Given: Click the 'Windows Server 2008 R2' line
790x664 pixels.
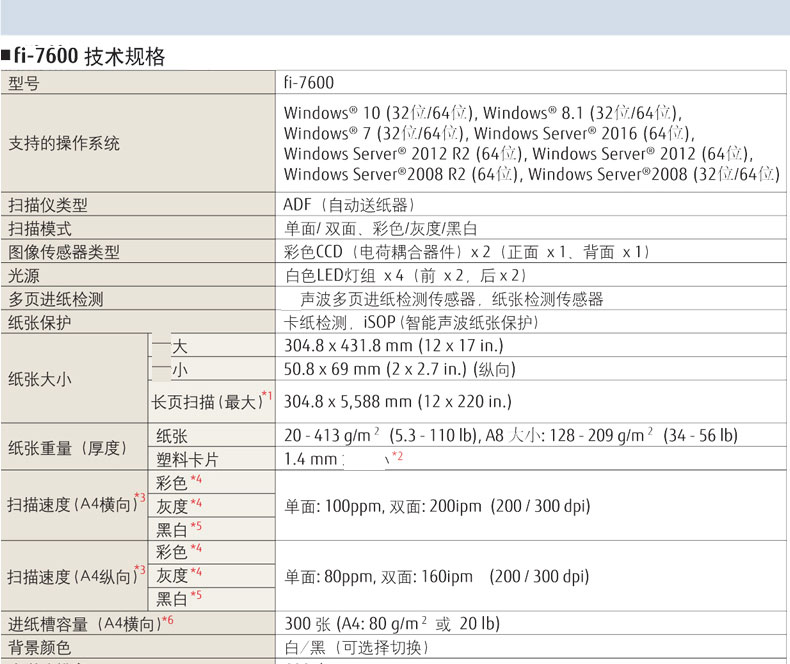Looking at the screenshot, I should click(x=401, y=174).
